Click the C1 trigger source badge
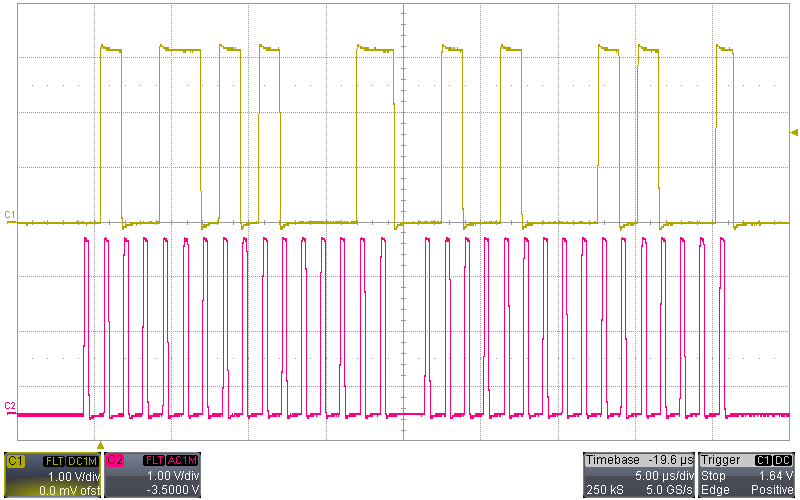This screenshot has width=800, height=500. click(763, 461)
